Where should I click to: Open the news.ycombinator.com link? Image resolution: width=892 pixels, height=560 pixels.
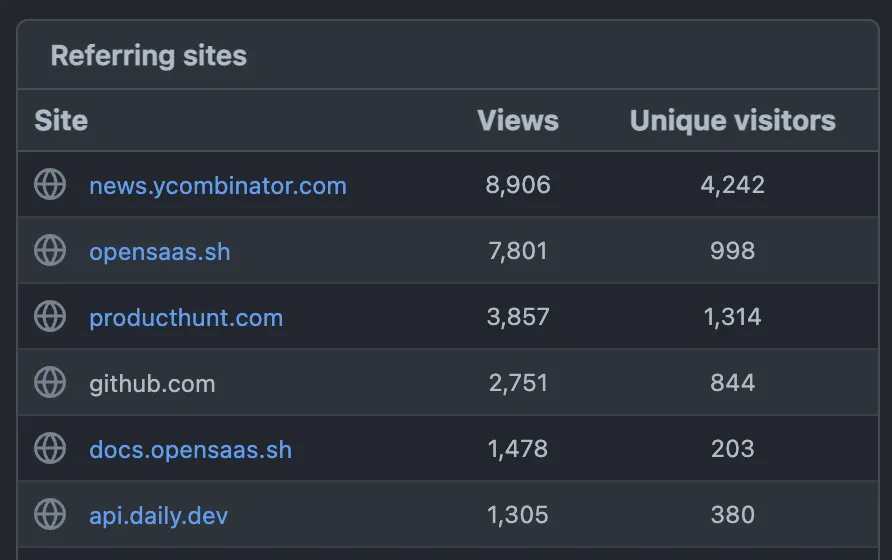tap(218, 186)
